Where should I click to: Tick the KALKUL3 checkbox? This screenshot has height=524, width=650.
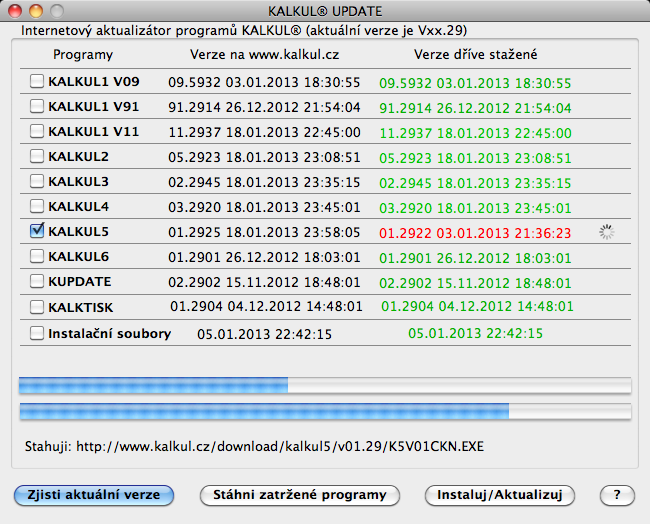37,181
